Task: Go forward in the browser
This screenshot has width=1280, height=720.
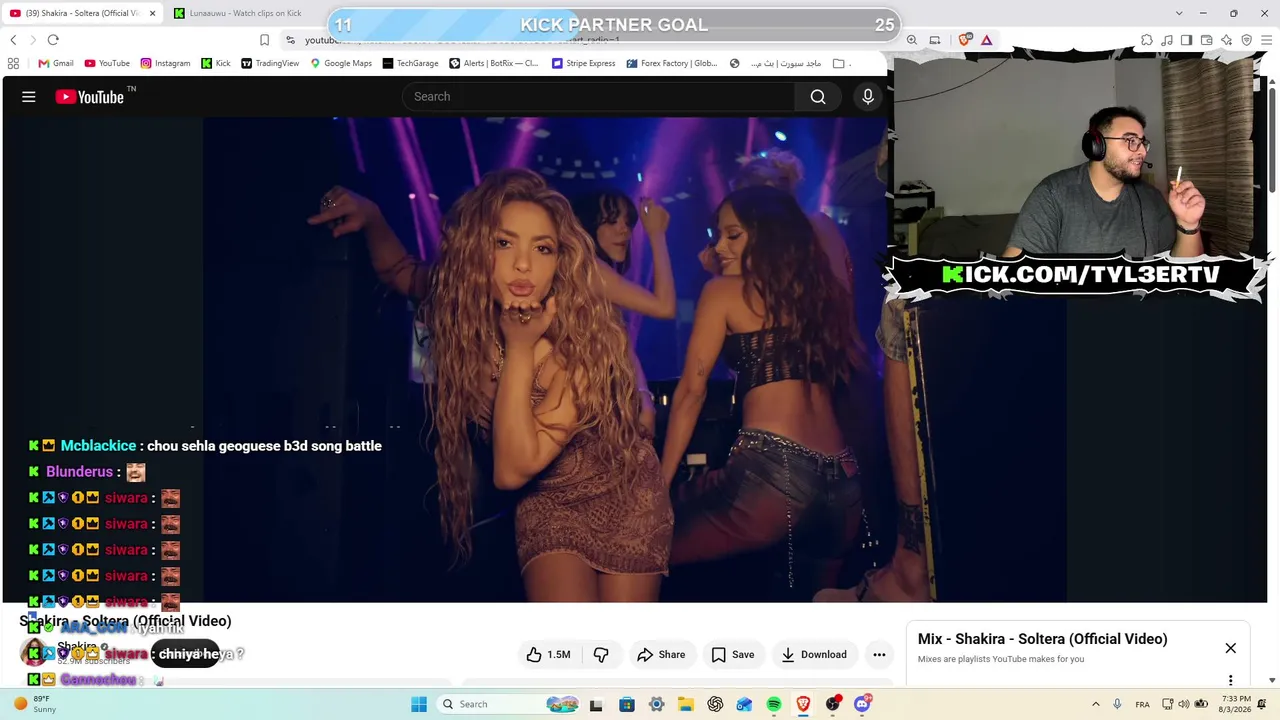Action: click(33, 40)
